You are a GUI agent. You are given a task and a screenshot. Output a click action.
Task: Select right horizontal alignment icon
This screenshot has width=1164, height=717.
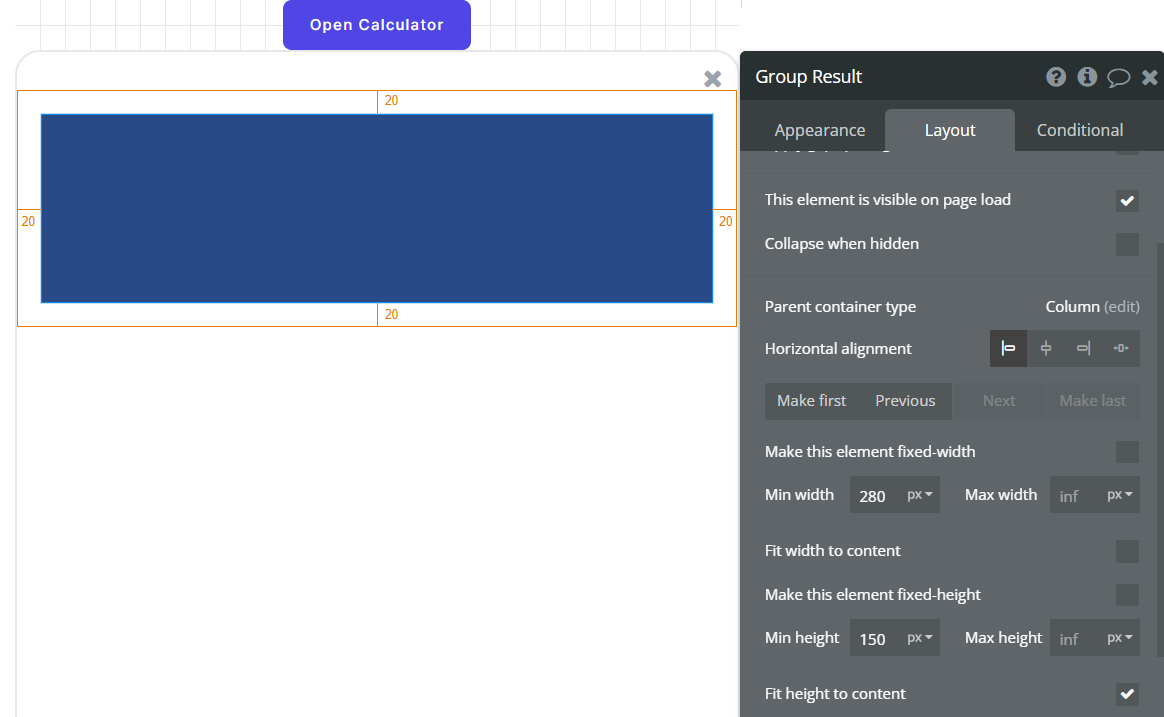(x=1083, y=349)
